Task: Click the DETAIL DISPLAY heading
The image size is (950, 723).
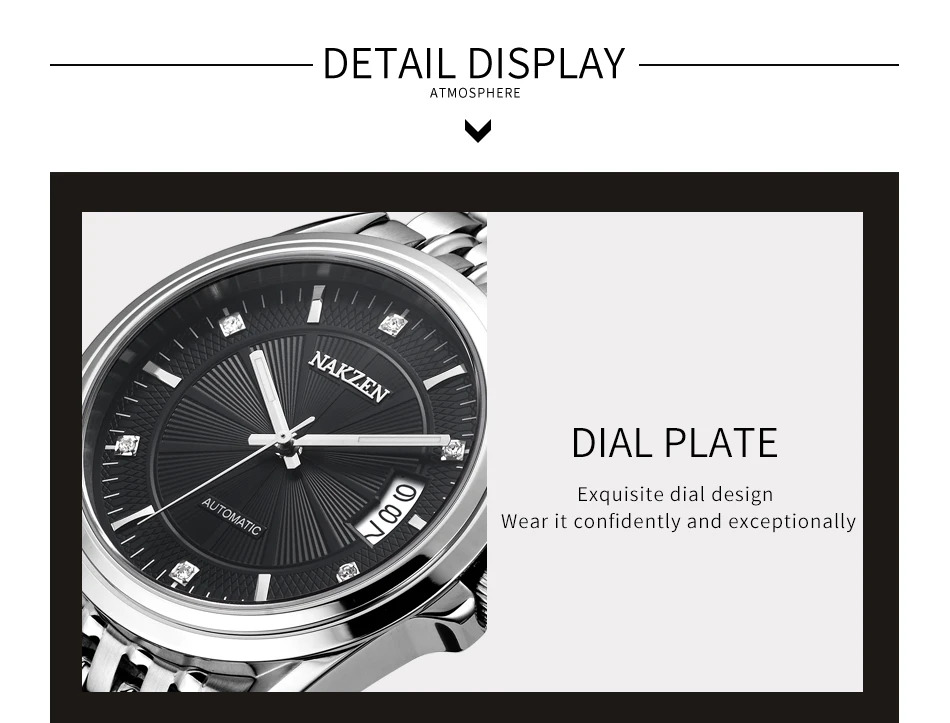Action: click(474, 64)
